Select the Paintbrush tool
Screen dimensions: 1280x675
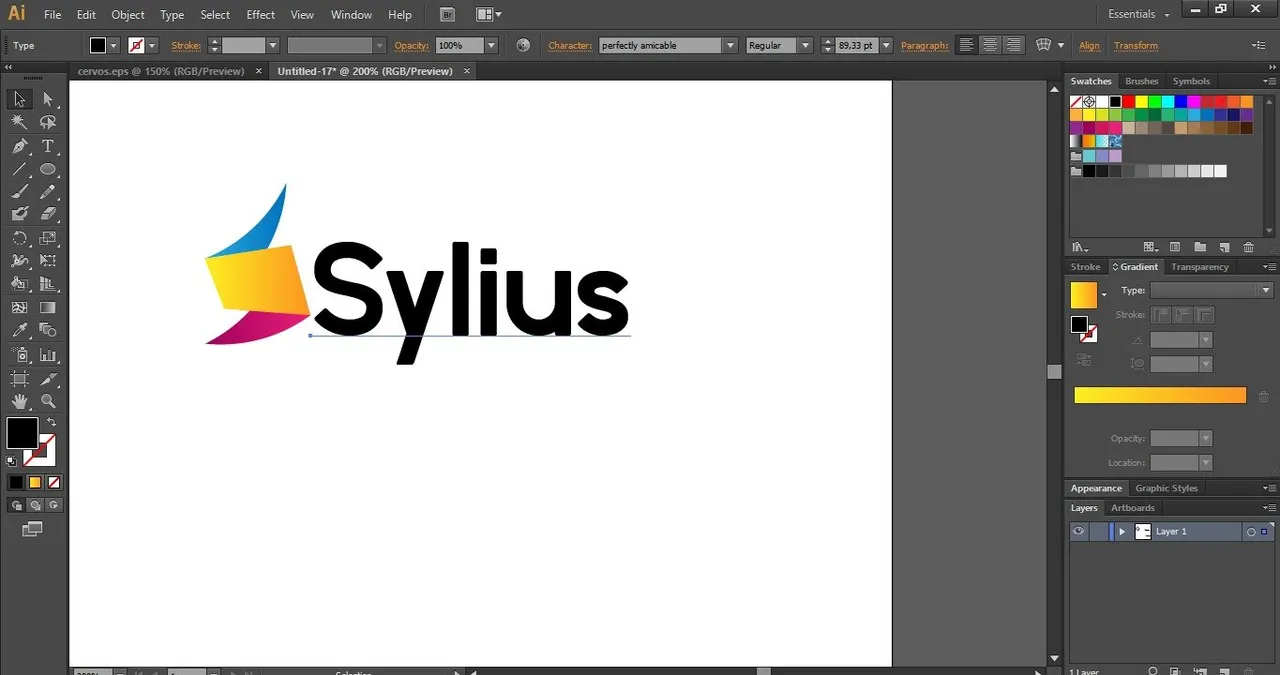click(x=19, y=192)
